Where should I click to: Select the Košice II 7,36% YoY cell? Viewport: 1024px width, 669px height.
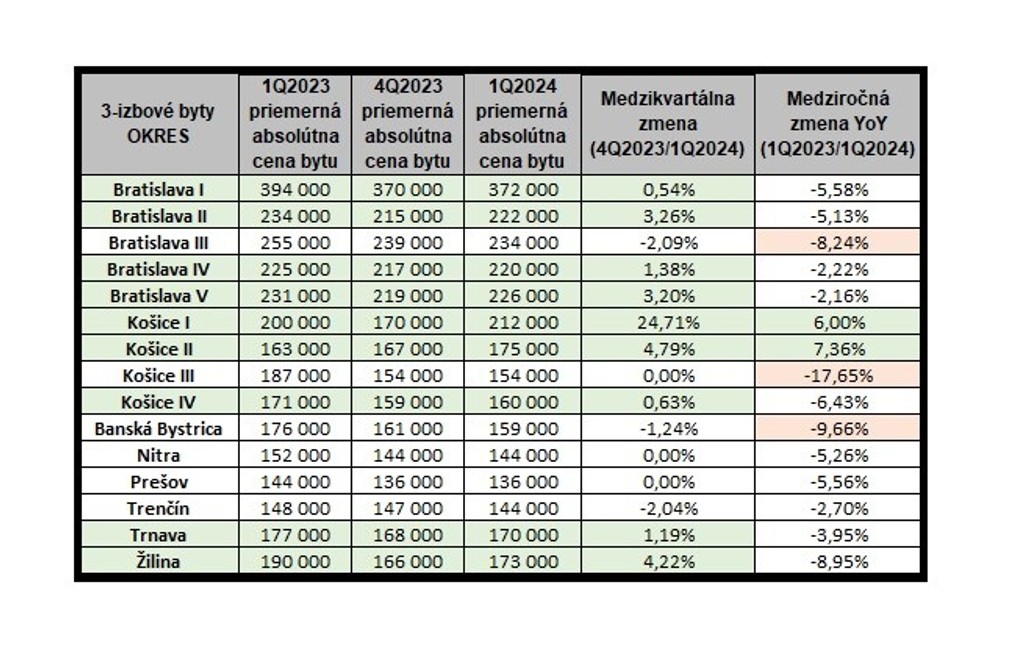point(837,349)
